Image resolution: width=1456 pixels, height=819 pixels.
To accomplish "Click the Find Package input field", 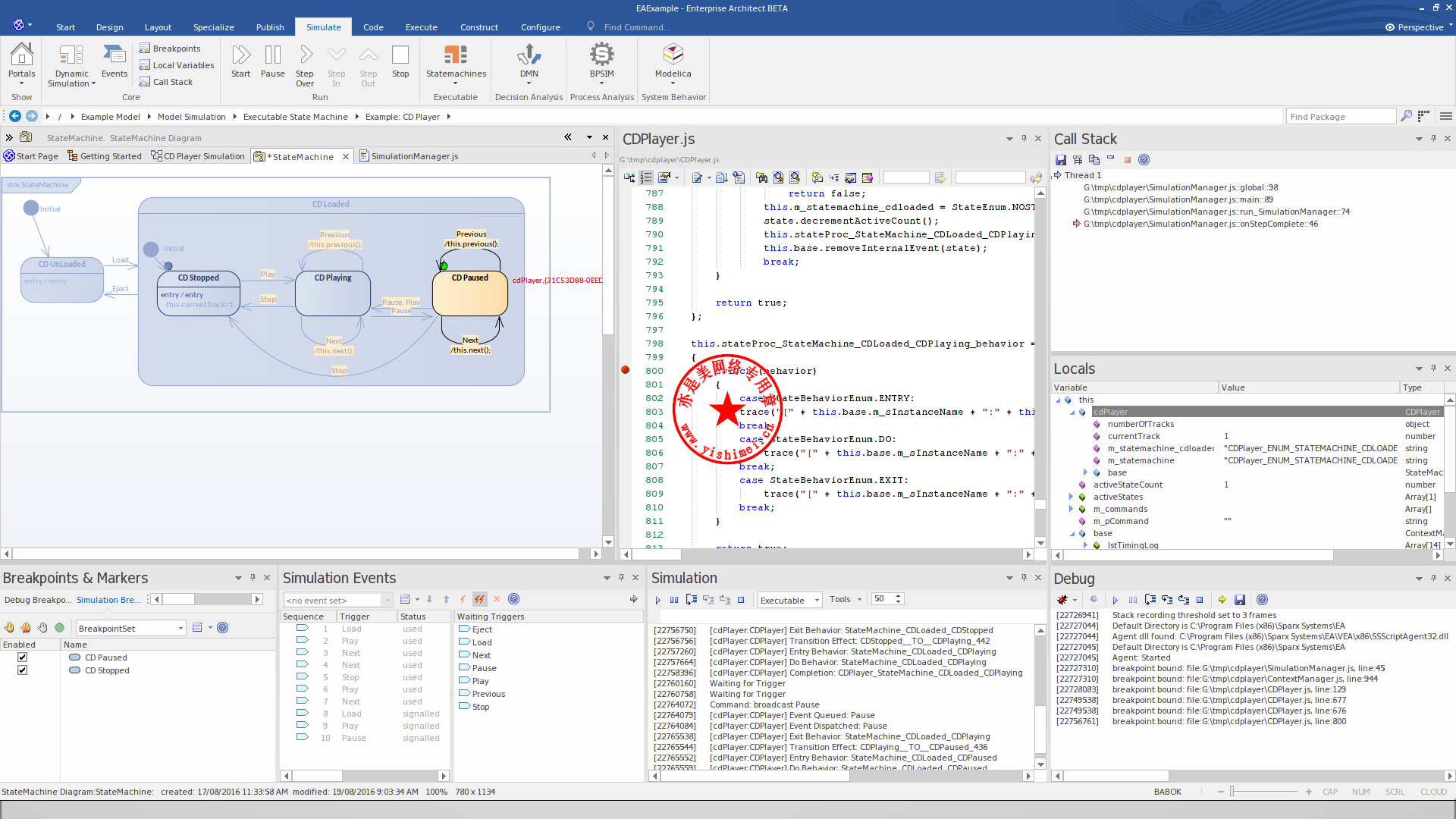I will coord(1341,116).
